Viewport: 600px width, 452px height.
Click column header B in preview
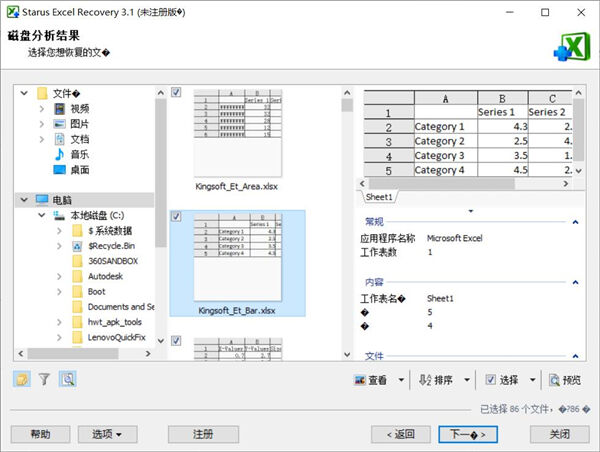[x=502, y=98]
